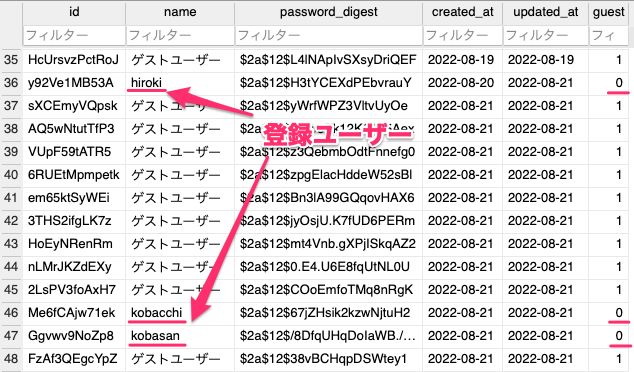Select the id cell 3THS2ifgLK7z
634x372 pixels.
point(74,221)
